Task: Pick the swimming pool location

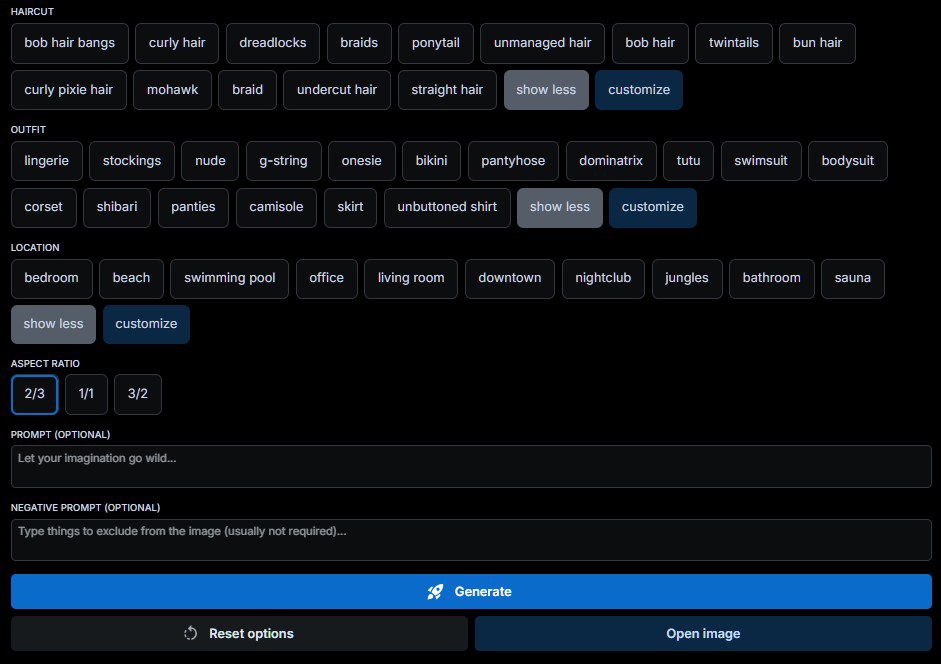Action: [x=229, y=279]
